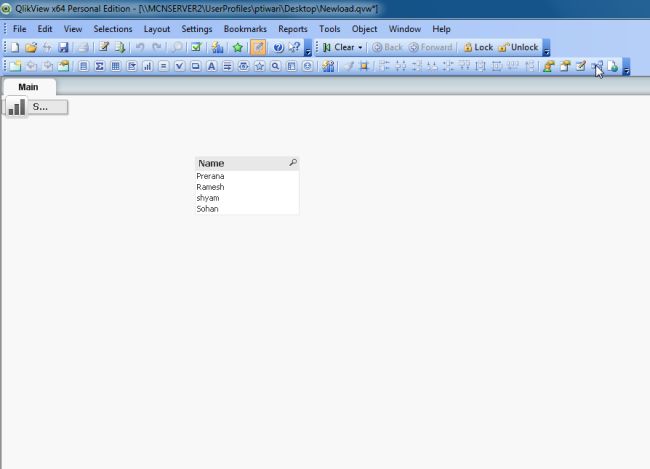Click the Clear selections button
Image resolution: width=650 pixels, height=469 pixels.
339,48
